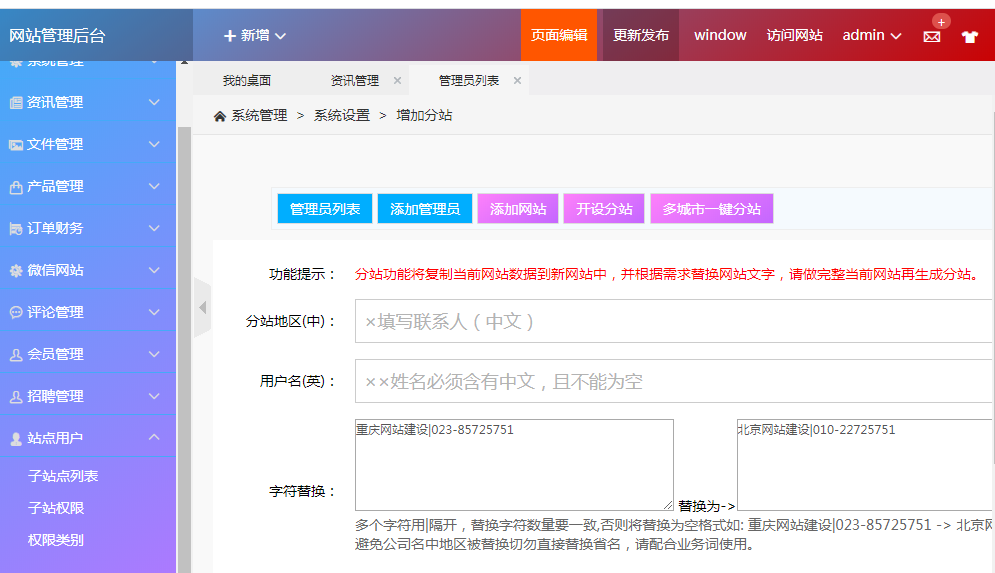
Task: Click the 开设分站 button
Action: click(604, 209)
